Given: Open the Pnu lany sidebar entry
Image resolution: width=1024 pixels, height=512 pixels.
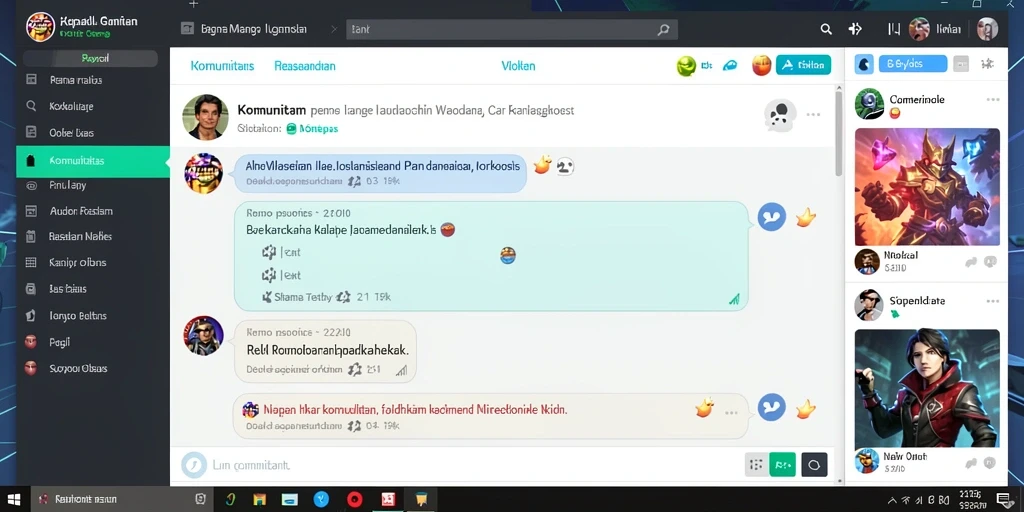Looking at the screenshot, I should 93,185.
